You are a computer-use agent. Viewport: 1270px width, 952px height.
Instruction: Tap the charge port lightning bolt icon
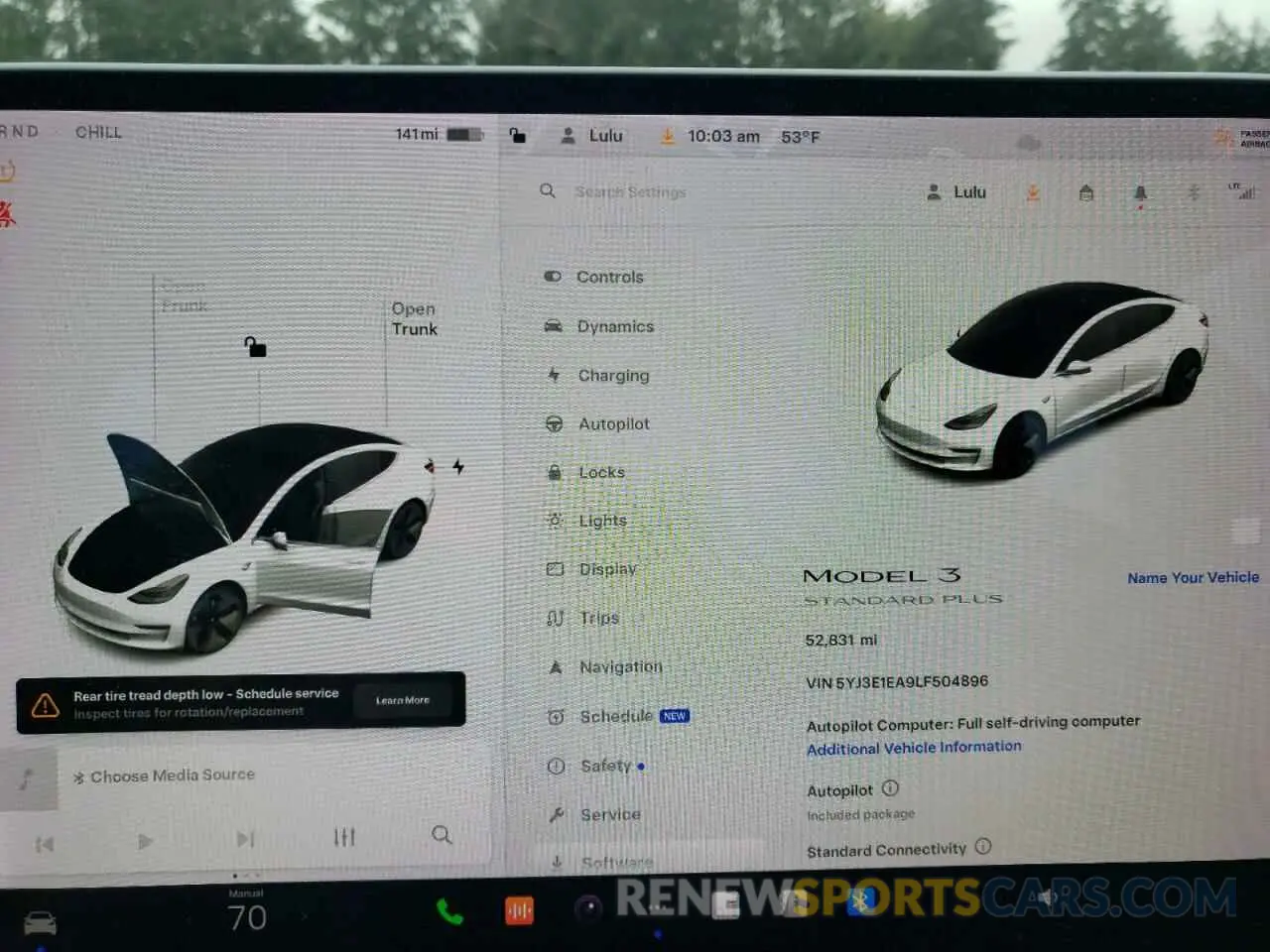tap(457, 466)
